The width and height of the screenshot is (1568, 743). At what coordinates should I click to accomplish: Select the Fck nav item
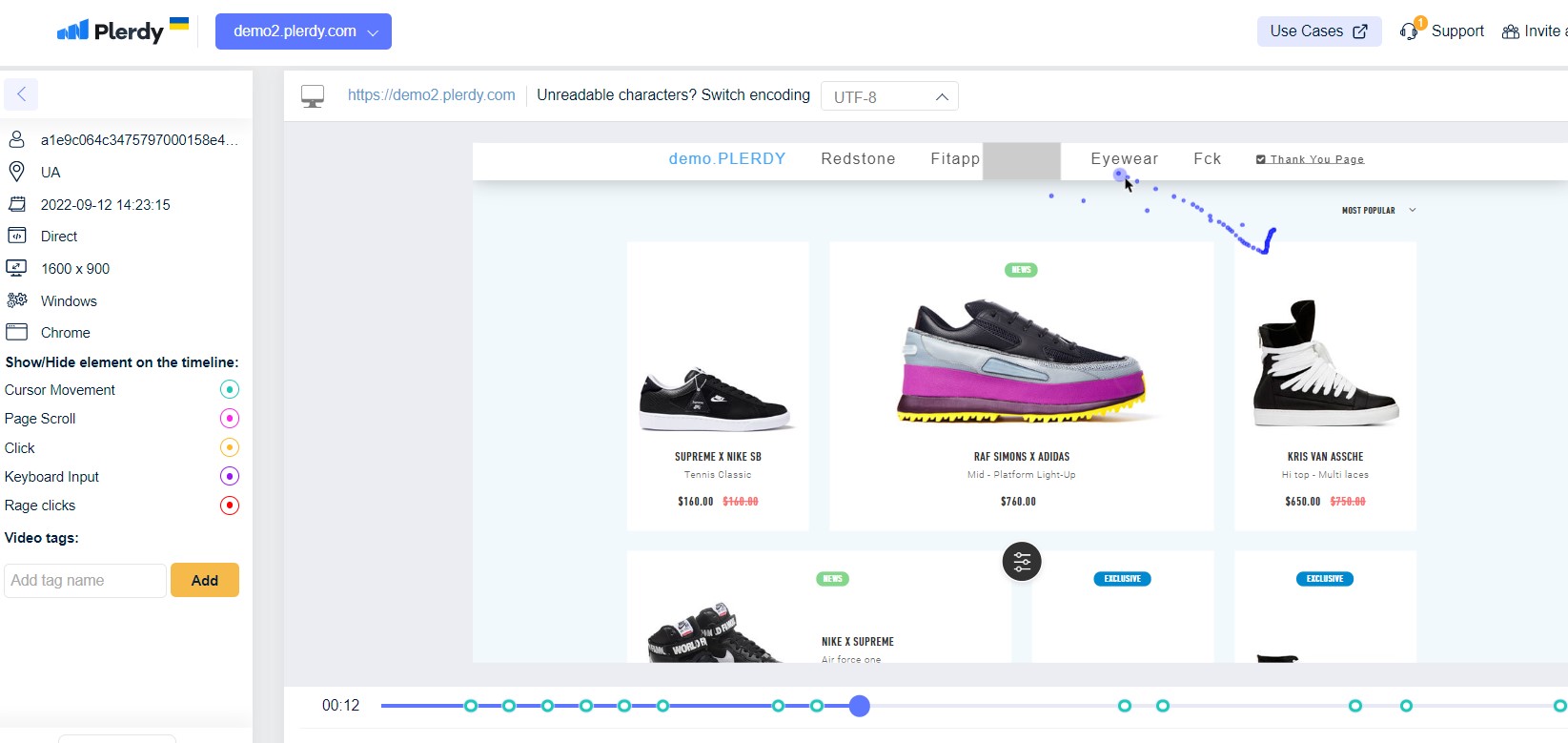[x=1208, y=159]
